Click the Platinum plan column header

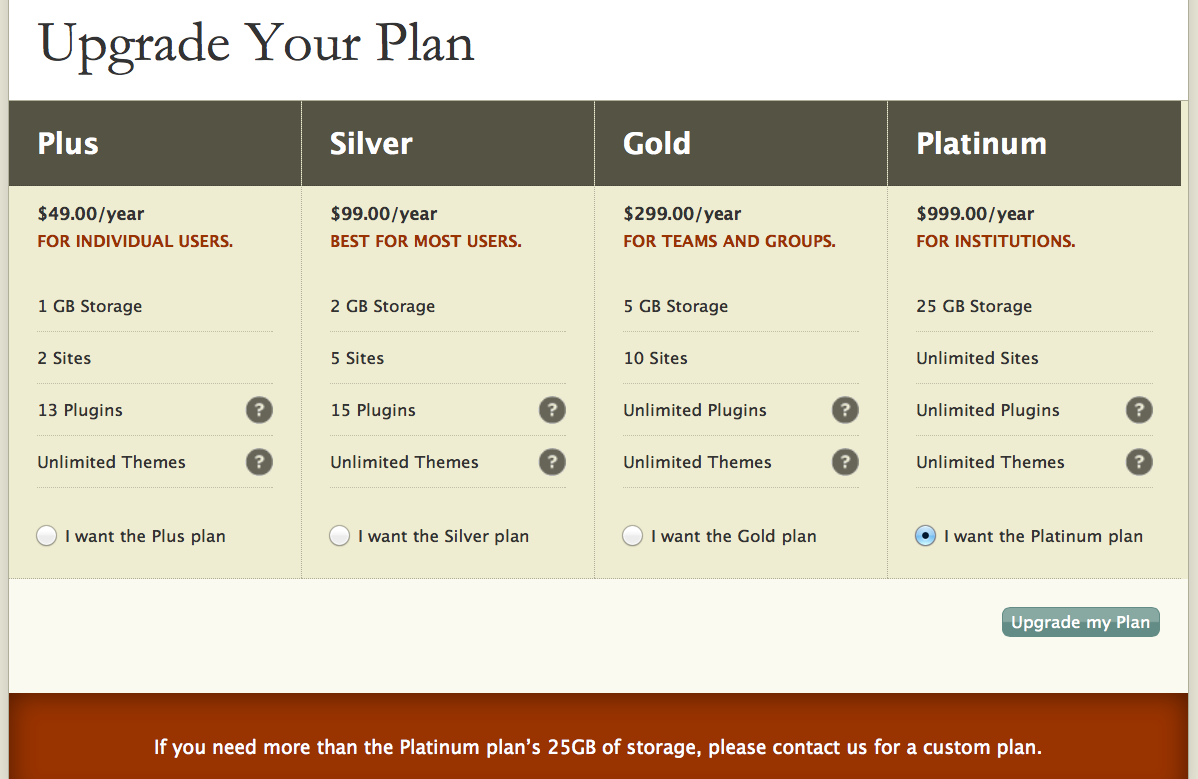pyautogui.click(x=981, y=144)
